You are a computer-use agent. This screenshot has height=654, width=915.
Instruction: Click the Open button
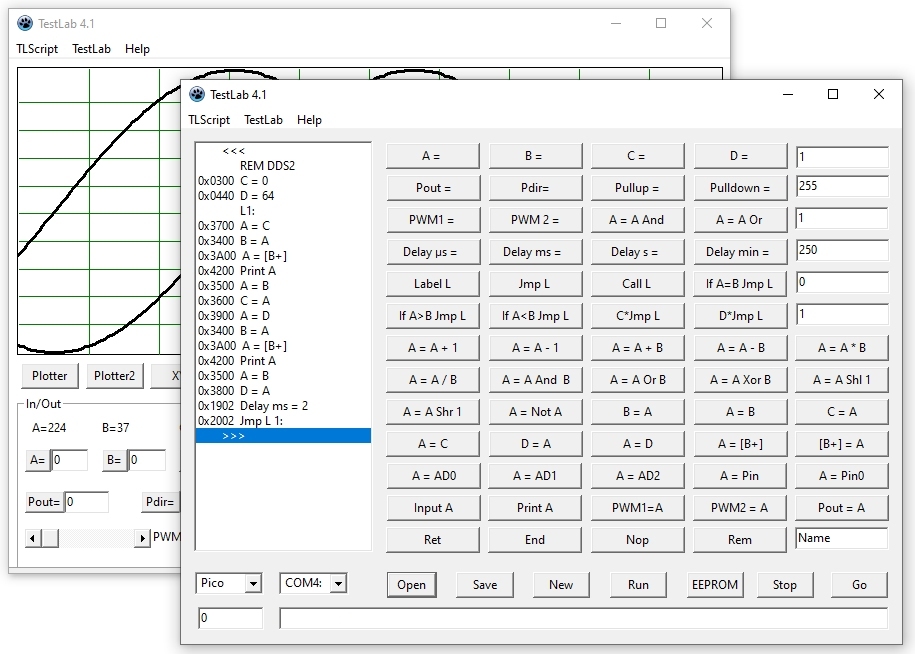pos(411,585)
